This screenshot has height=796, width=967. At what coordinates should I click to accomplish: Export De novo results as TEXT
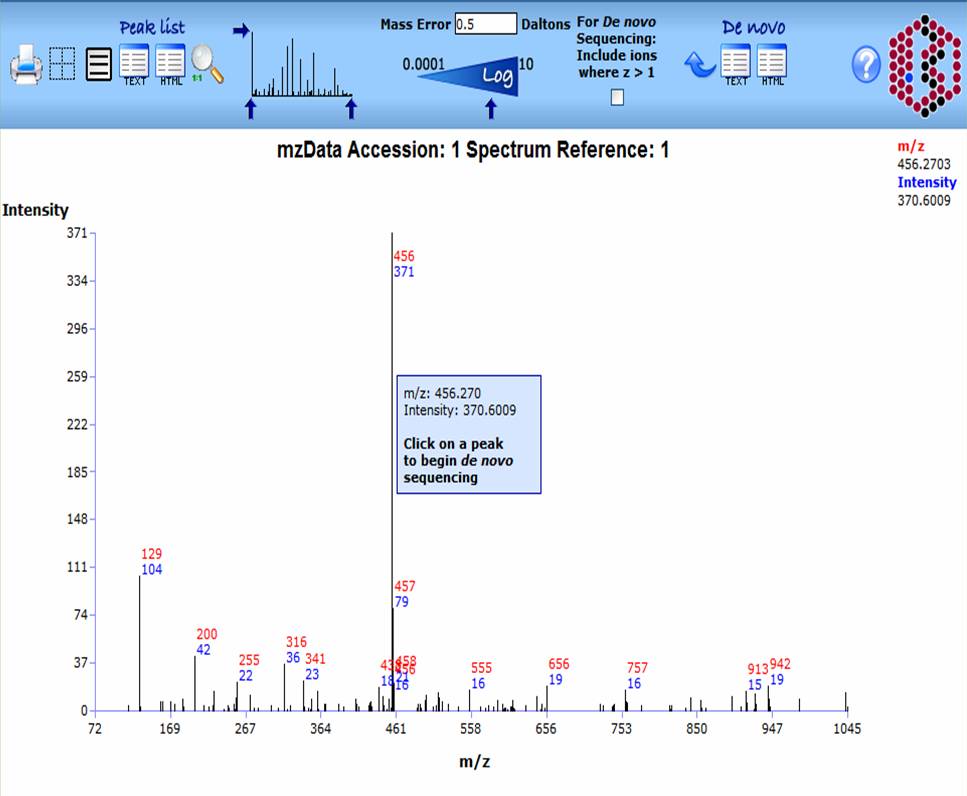[736, 64]
